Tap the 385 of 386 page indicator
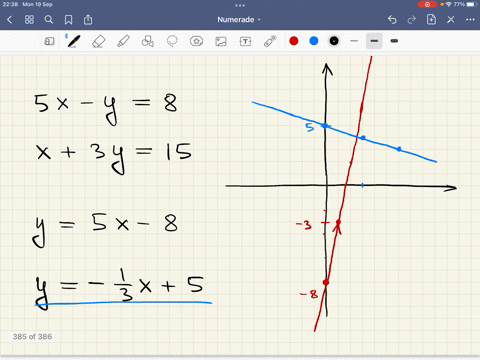This screenshot has width=480, height=360. 32,337
